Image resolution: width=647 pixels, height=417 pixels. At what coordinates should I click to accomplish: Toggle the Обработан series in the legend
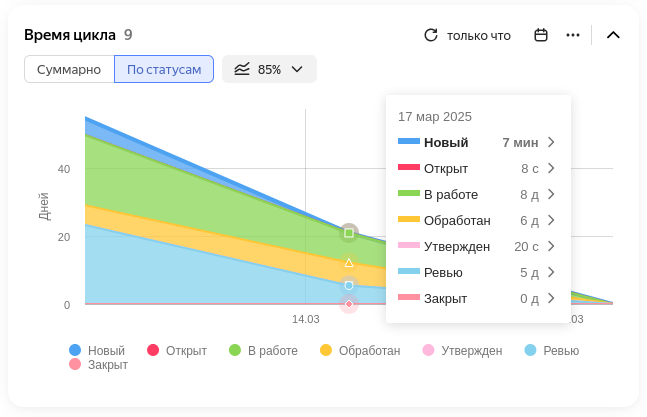click(x=360, y=351)
